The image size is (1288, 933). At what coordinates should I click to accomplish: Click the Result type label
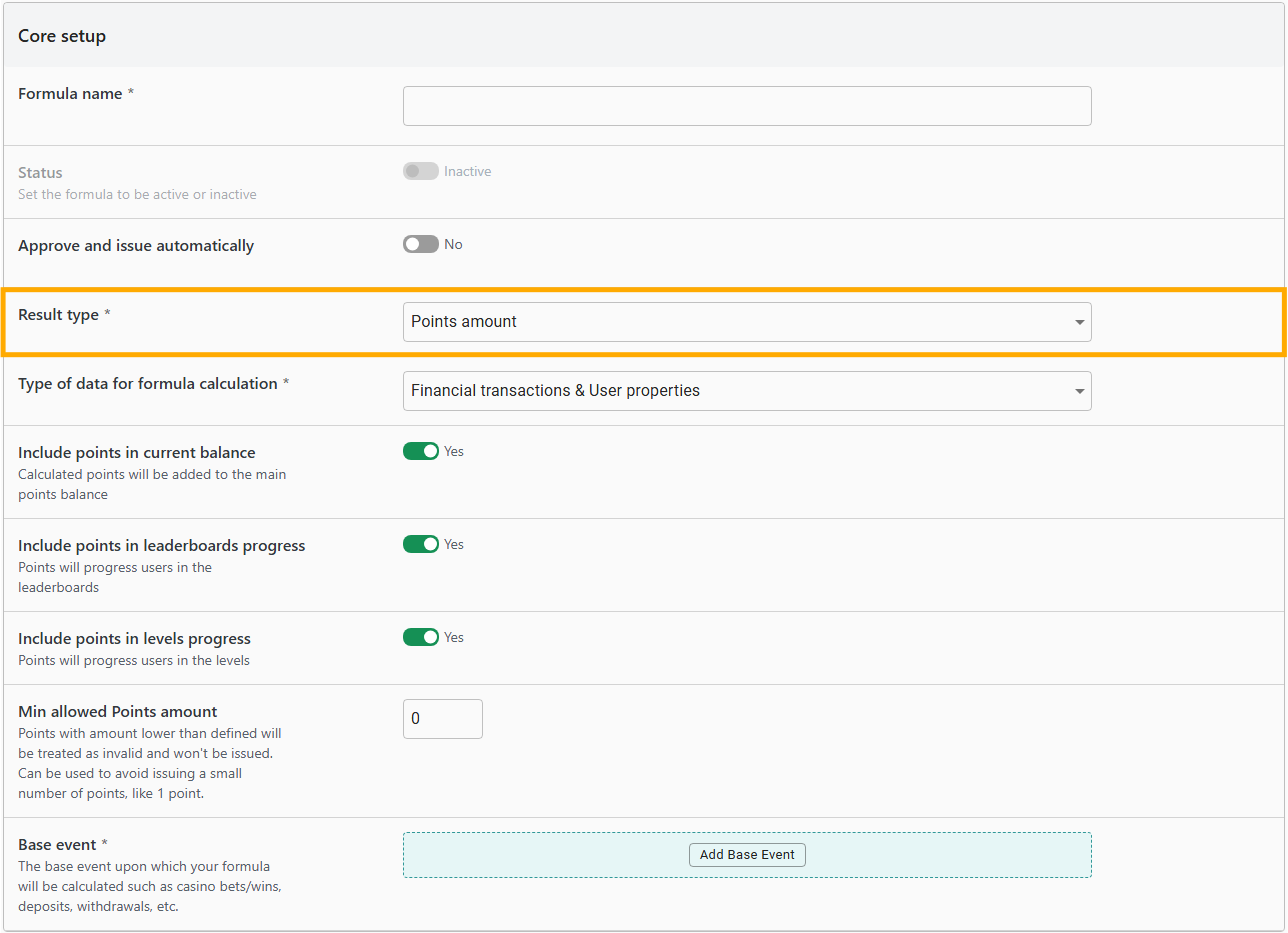coord(58,315)
